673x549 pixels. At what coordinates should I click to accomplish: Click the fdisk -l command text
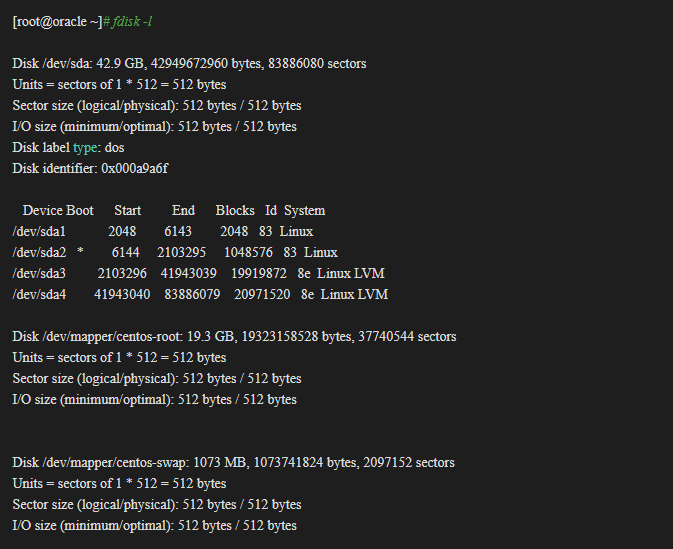click(132, 21)
